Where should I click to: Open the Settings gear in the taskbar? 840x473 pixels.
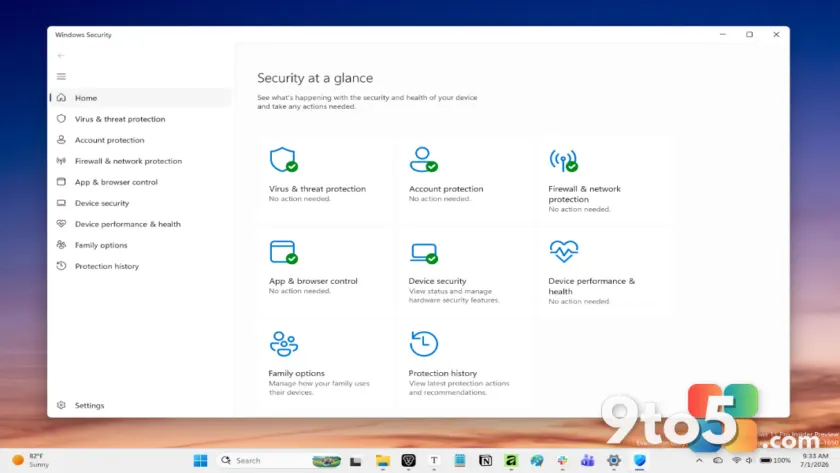point(613,460)
